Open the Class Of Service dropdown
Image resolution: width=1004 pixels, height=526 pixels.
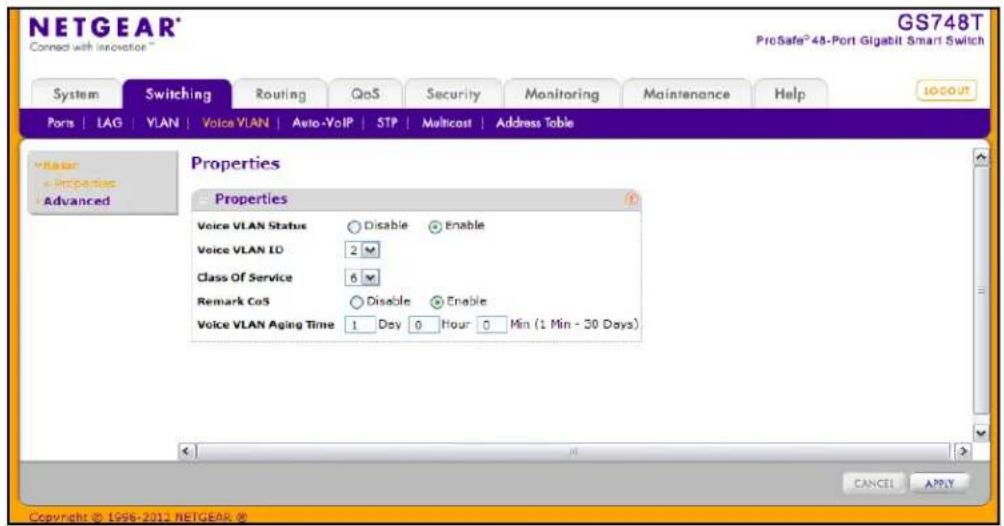pos(362,278)
